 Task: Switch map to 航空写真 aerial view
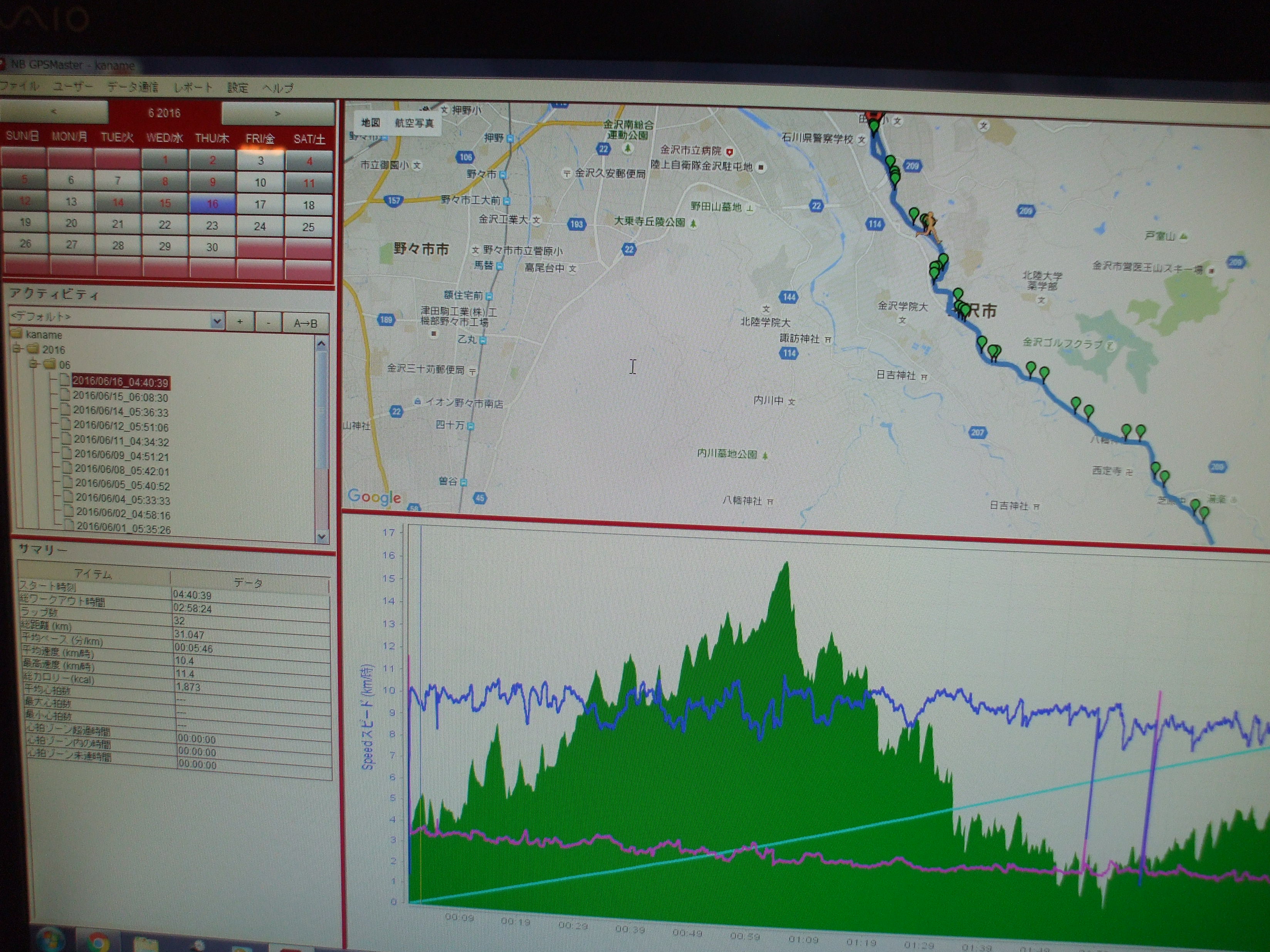pos(414,123)
